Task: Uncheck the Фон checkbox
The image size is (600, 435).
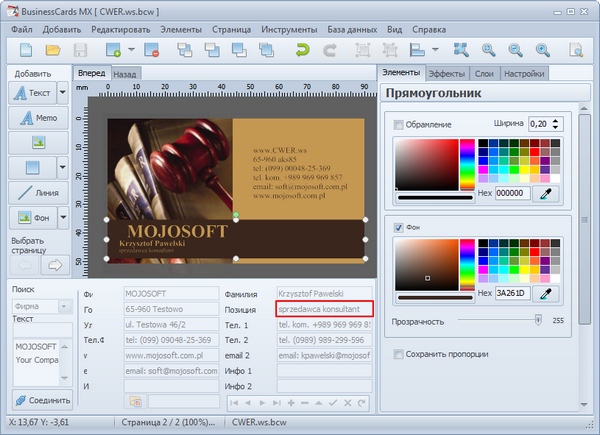Action: [x=399, y=227]
